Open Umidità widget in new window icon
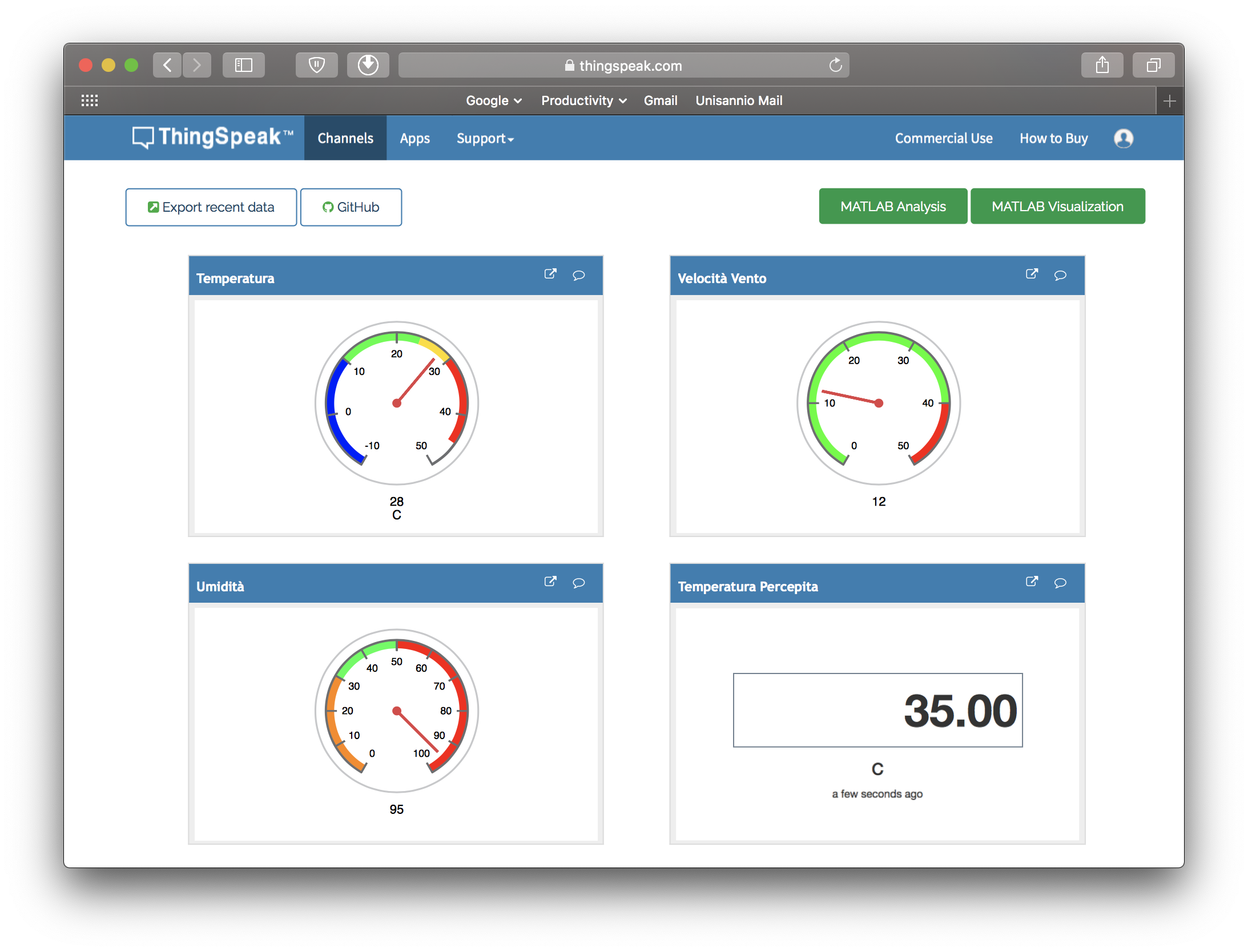This screenshot has width=1248, height=952. [x=550, y=582]
